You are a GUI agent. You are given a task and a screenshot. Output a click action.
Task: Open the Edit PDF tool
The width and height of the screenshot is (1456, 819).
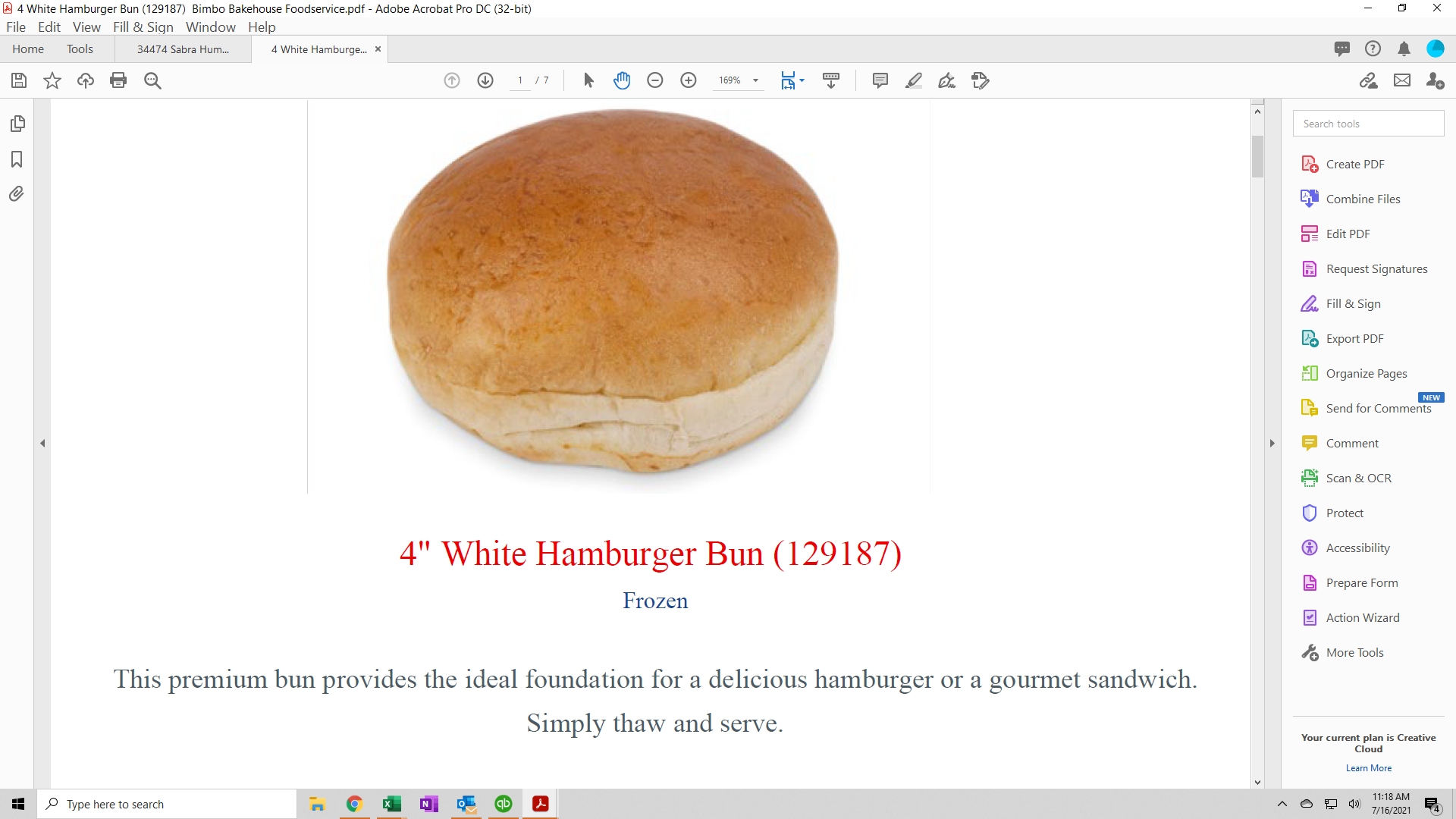[1348, 234]
